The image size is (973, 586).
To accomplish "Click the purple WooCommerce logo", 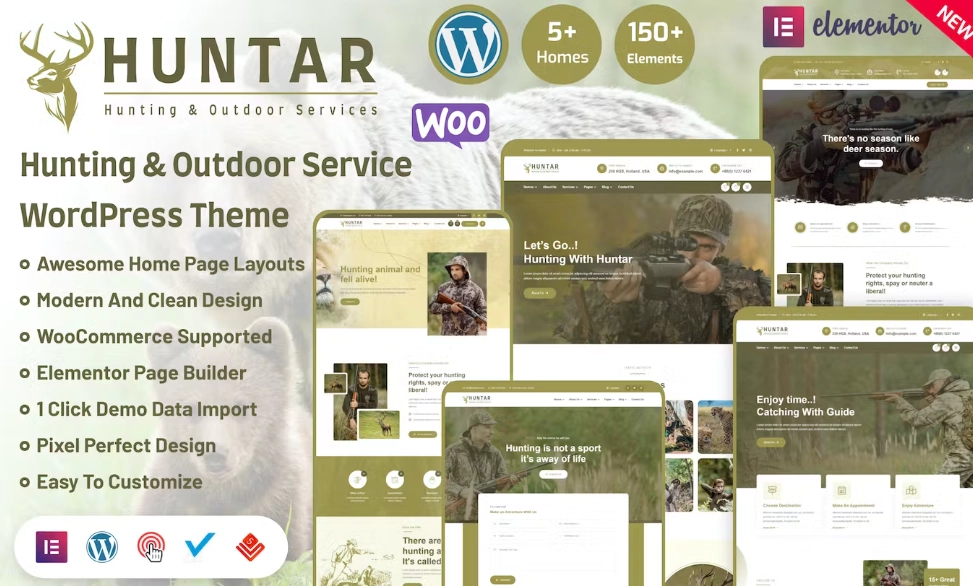I will click(450, 126).
